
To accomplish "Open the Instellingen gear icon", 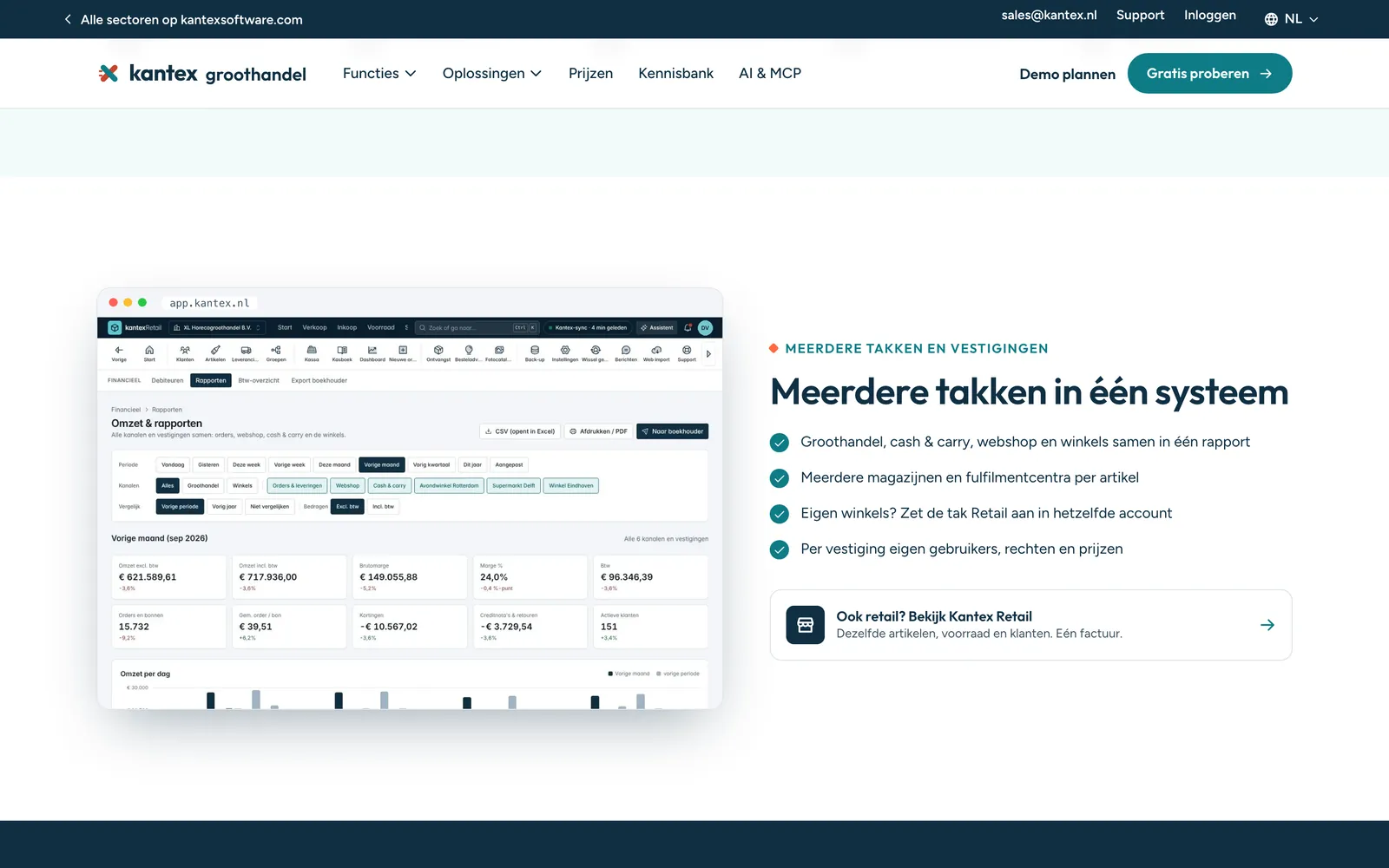I will click(x=565, y=353).
